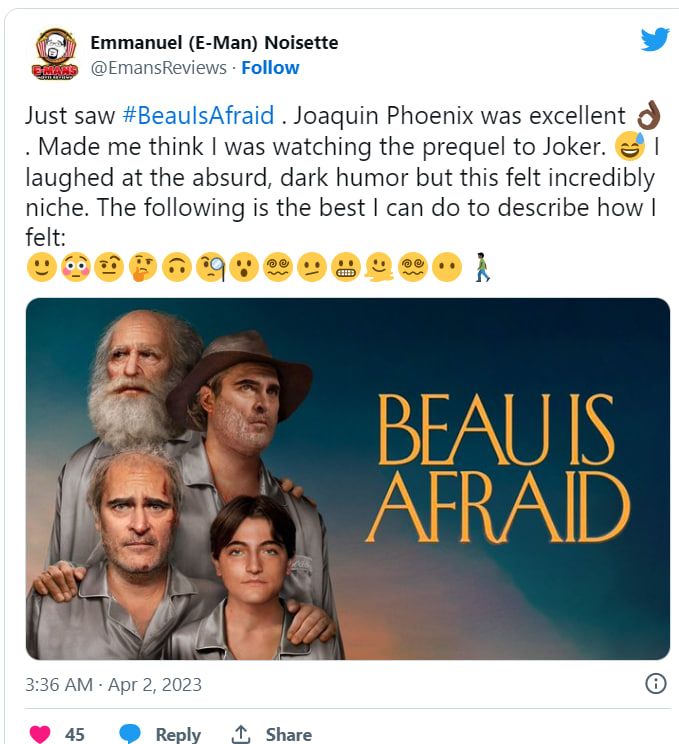679x744 pixels.
Task: Open Emmanuel (E-Man) Noisette's profile name
Action: tap(214, 42)
